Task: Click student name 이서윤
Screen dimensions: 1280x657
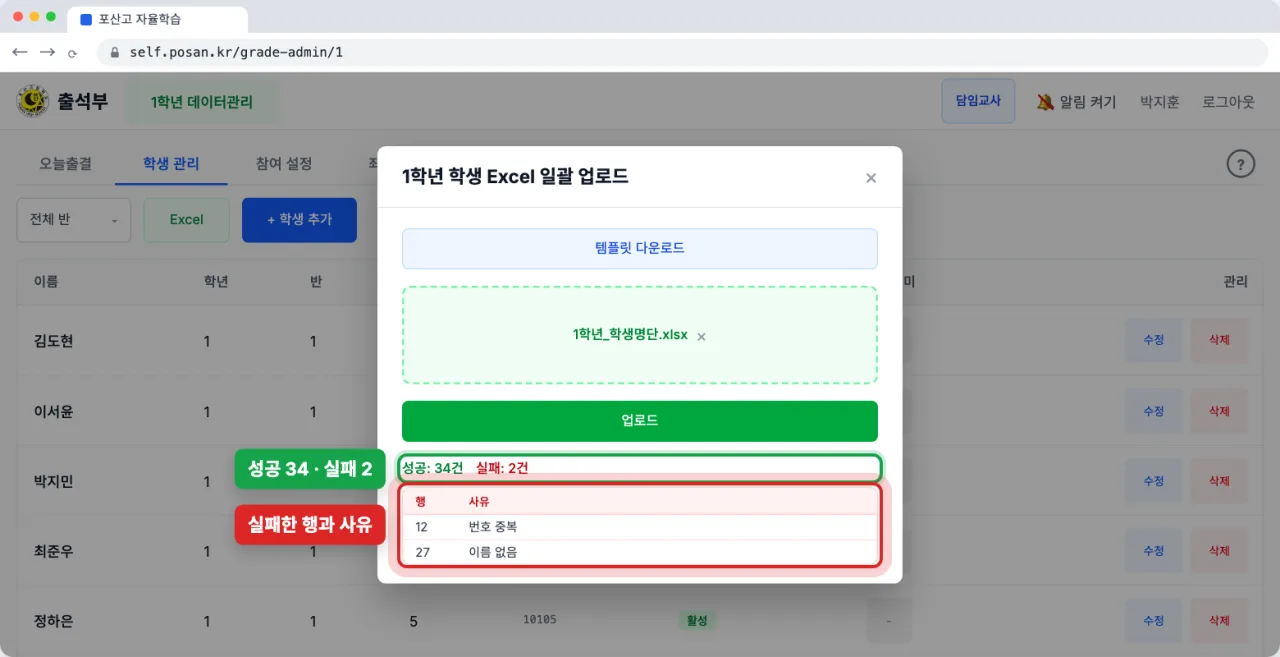Action: pyautogui.click(x=54, y=411)
